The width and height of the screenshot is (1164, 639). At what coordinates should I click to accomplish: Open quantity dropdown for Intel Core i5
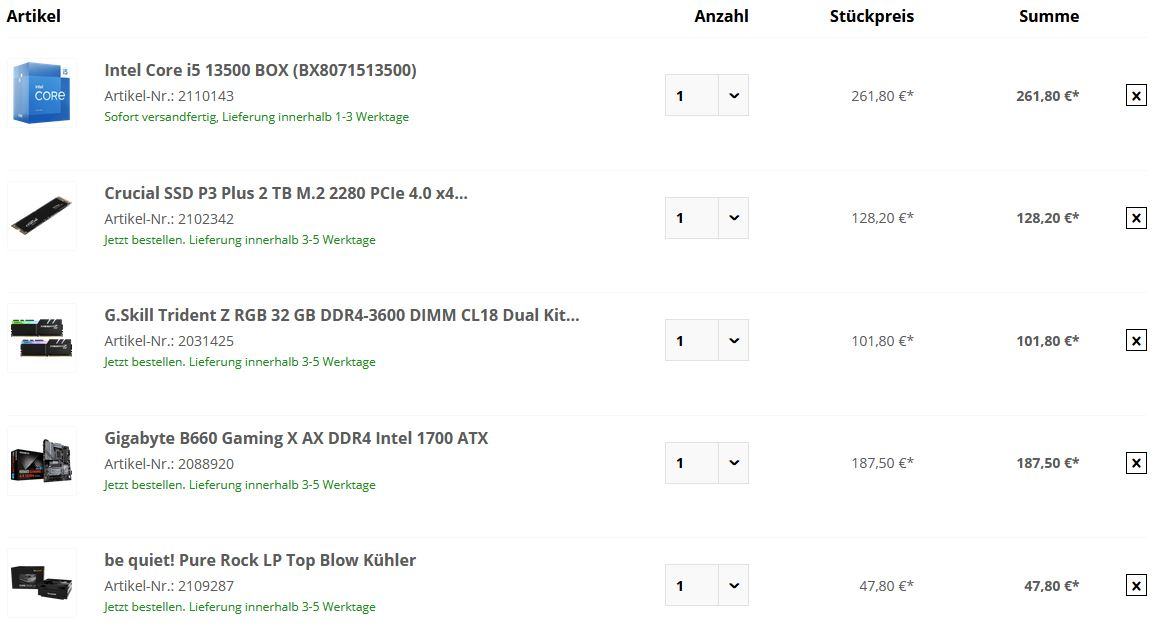[x=733, y=96]
